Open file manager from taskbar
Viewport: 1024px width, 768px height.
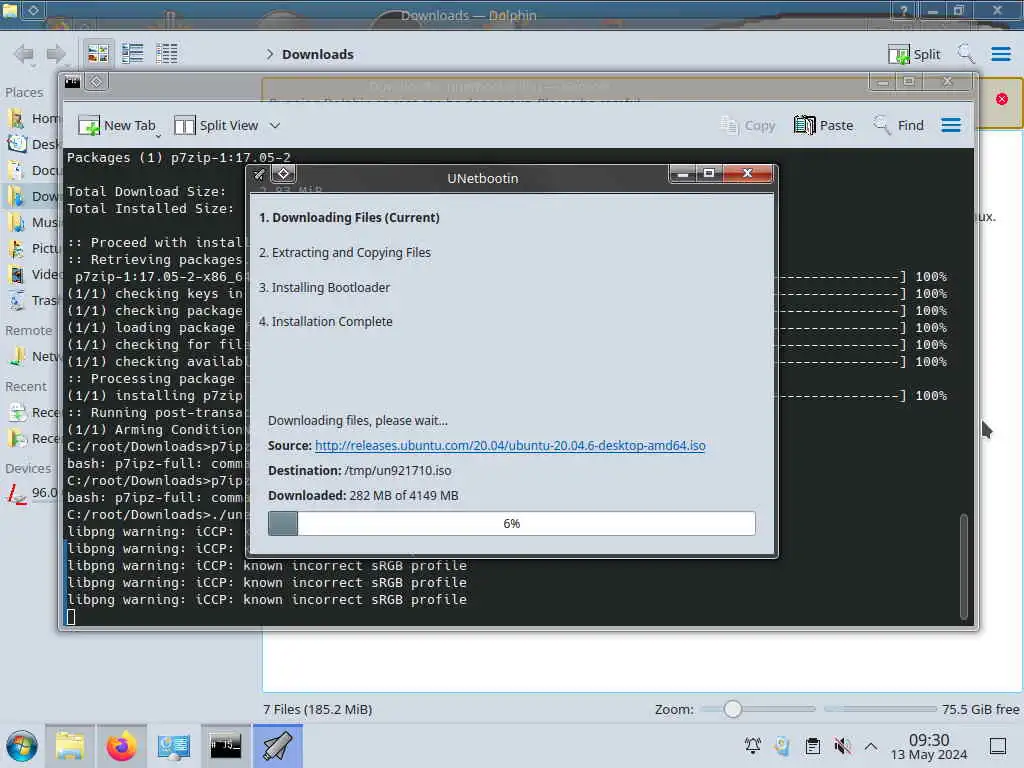(x=70, y=746)
